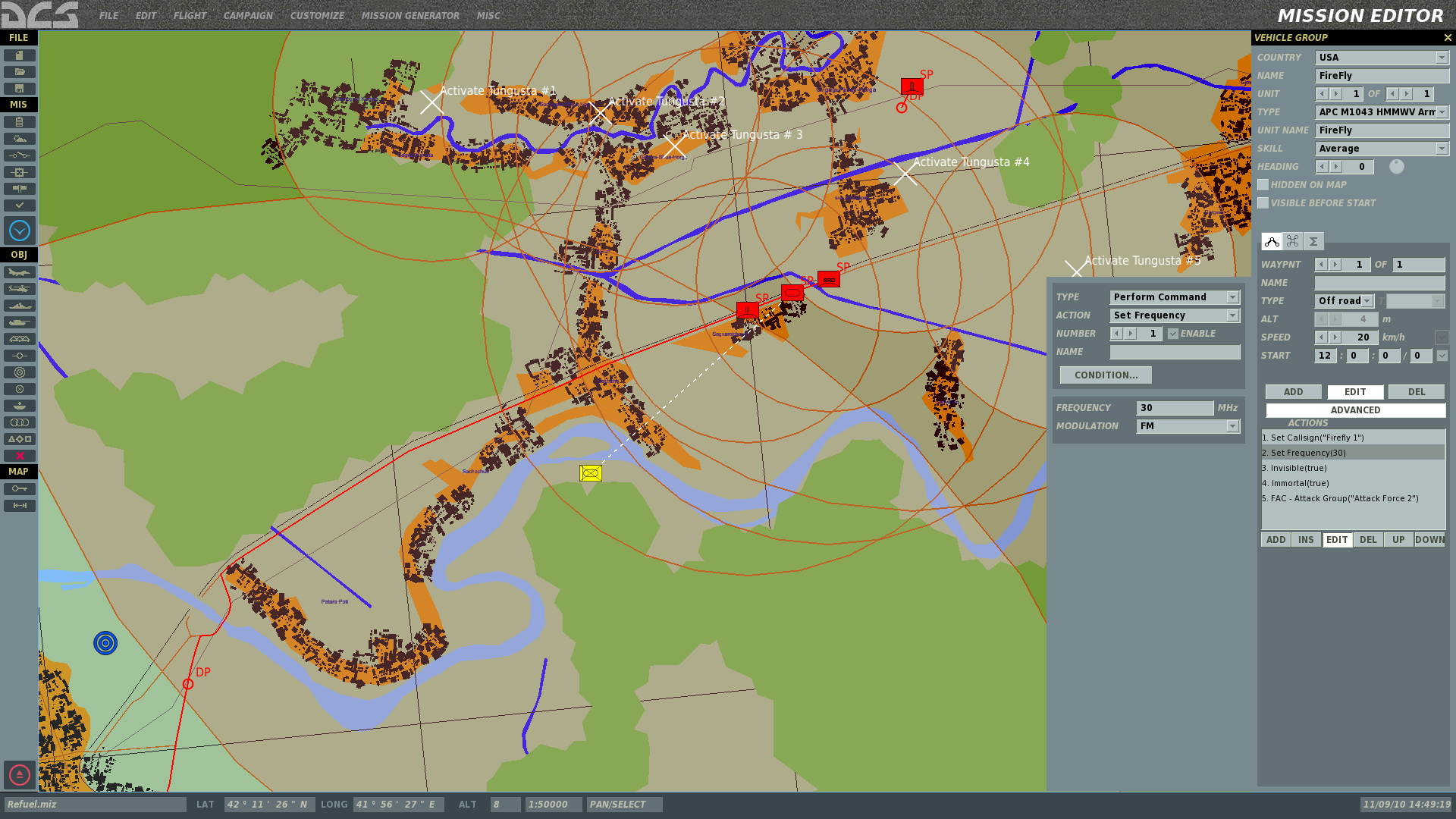Increase the Heading value with right arrow
1456x819 pixels.
[1335, 167]
